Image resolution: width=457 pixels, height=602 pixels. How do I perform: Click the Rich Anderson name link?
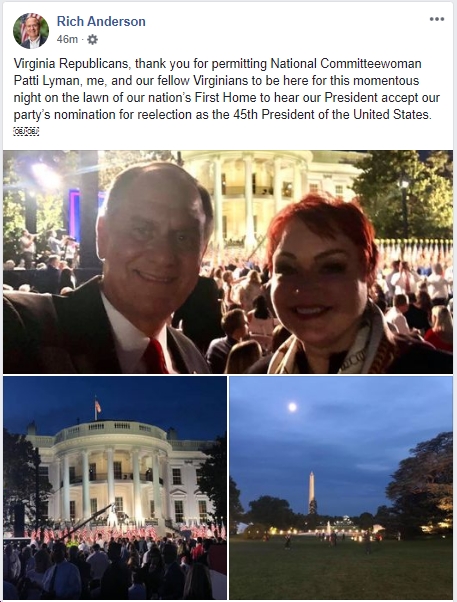coord(101,22)
